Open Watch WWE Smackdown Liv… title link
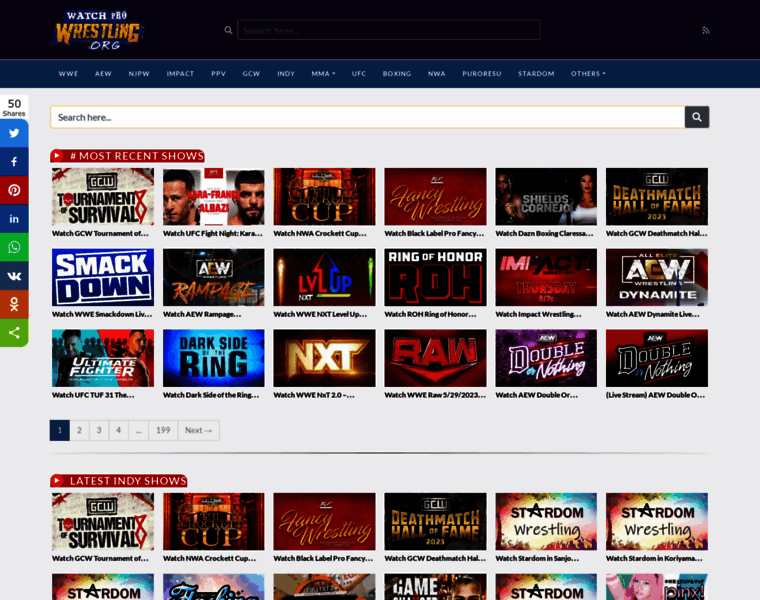Viewport: 760px width, 600px height. (x=102, y=314)
